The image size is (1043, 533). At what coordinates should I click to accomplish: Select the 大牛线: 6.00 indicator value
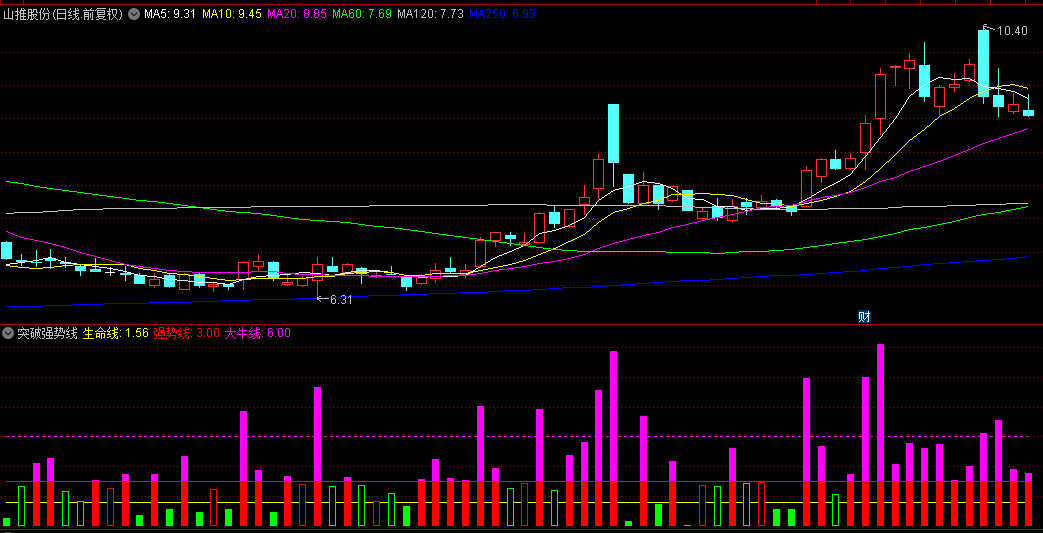pyautogui.click(x=257, y=333)
